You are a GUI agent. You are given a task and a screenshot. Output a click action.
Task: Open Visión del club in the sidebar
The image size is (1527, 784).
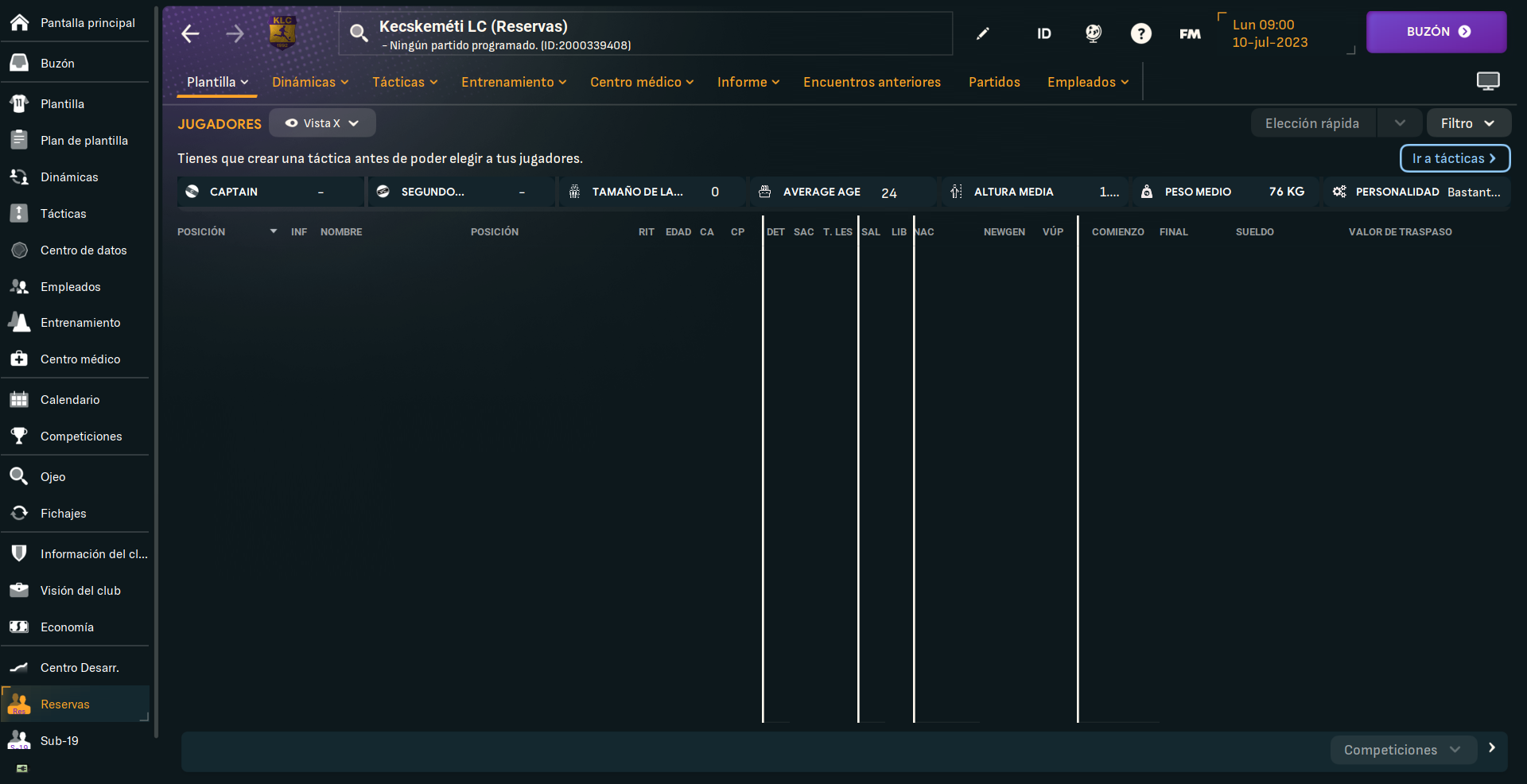pyautogui.click(x=75, y=590)
